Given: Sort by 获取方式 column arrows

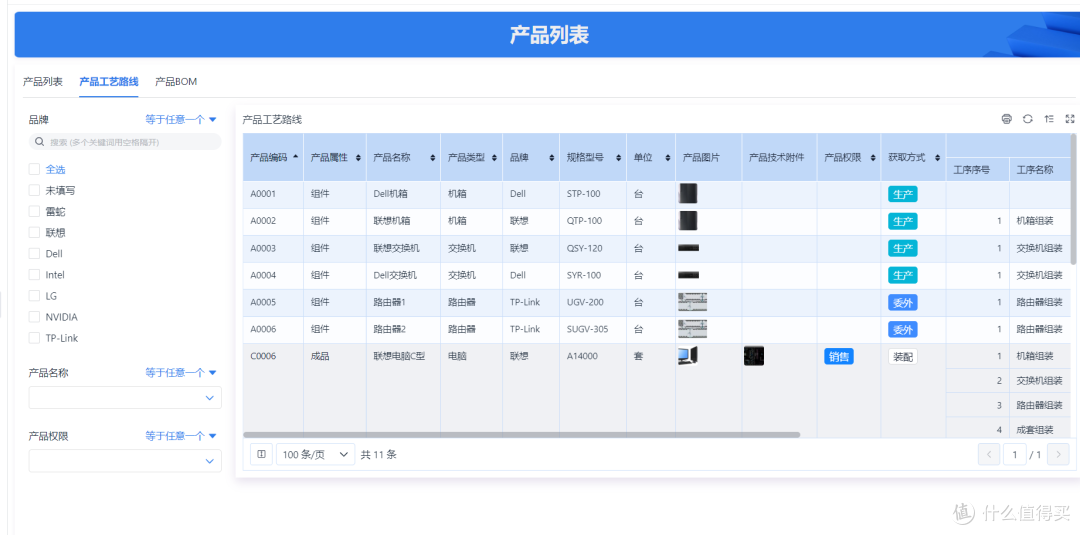Looking at the screenshot, I should [938, 158].
